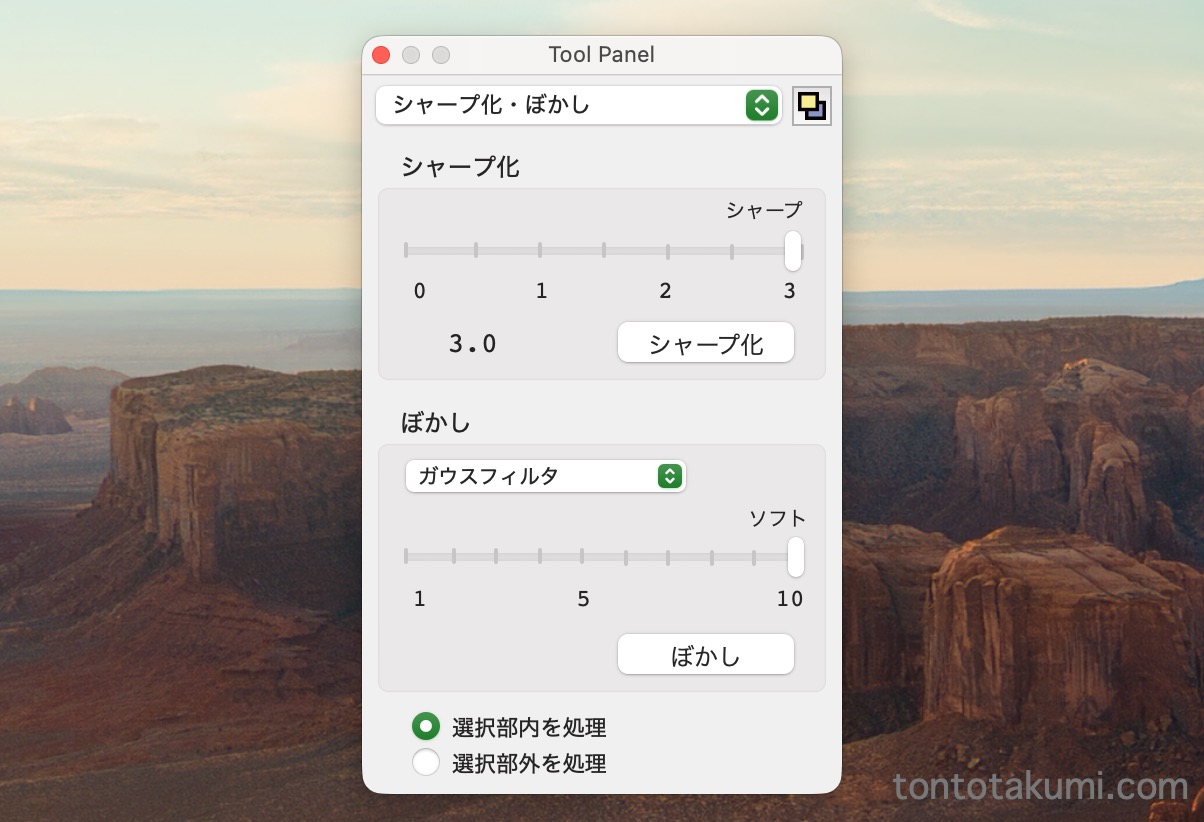Select the 選択部外を処理 radio option

point(426,763)
